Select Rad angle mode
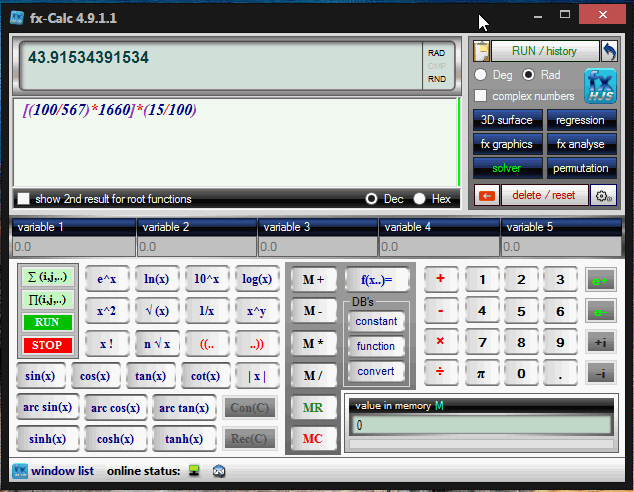The width and height of the screenshot is (634, 492). (528, 75)
